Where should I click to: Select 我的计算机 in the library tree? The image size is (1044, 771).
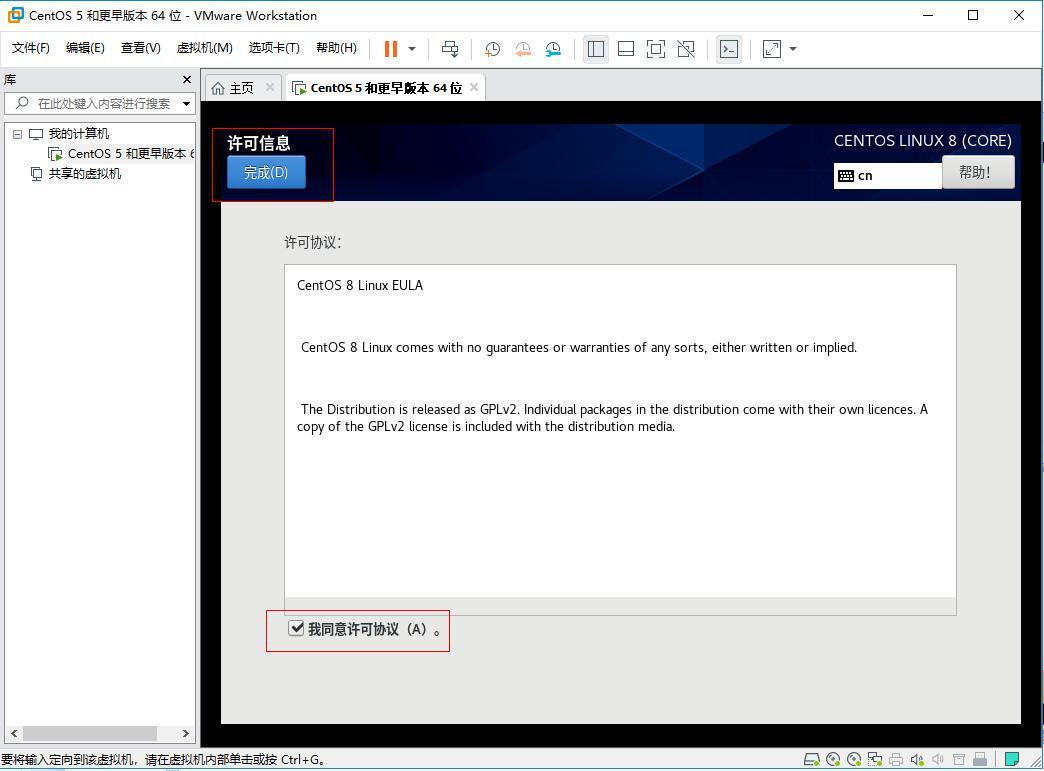pos(79,134)
